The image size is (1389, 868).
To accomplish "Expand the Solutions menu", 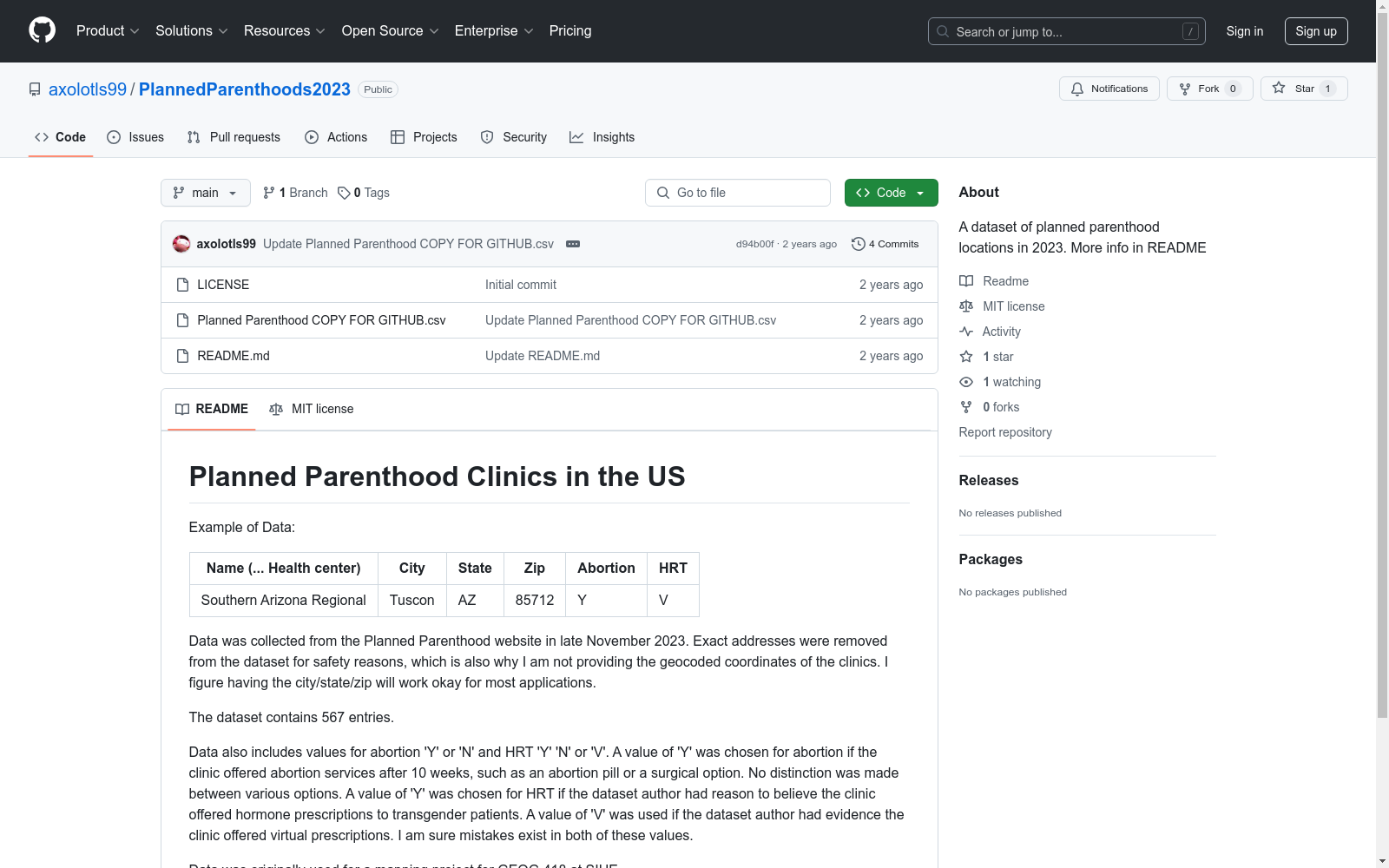I will (192, 30).
